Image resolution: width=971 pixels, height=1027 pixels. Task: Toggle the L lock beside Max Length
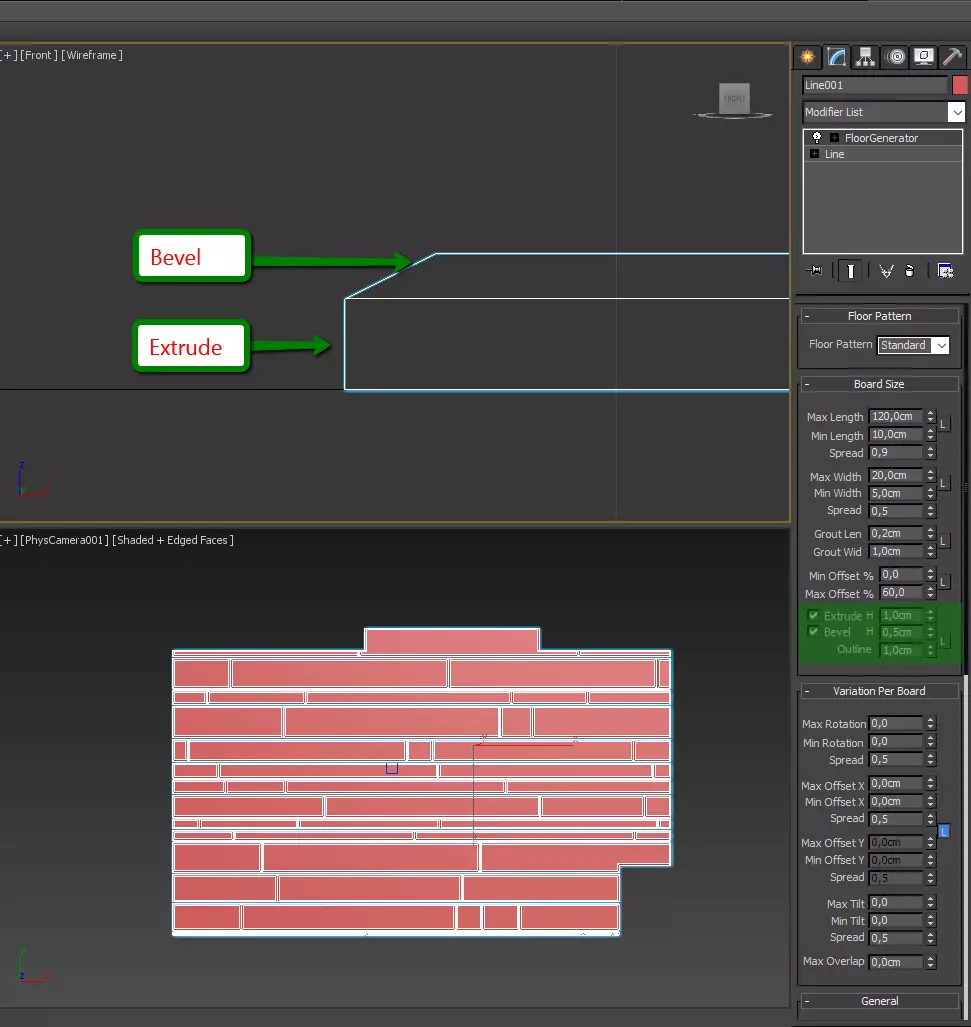click(x=943, y=424)
